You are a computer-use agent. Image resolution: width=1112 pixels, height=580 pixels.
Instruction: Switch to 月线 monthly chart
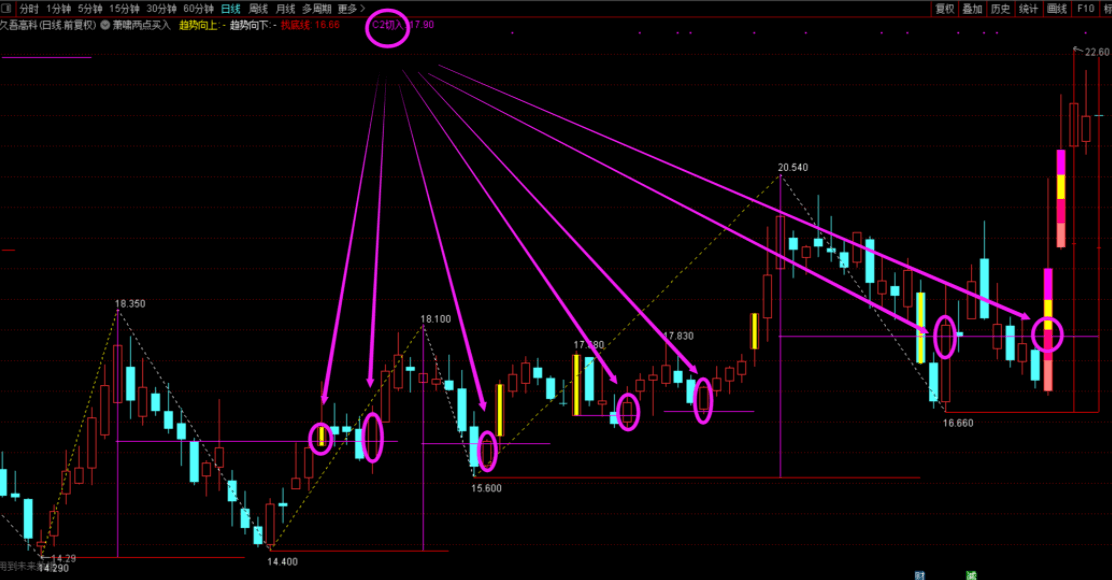(285, 9)
